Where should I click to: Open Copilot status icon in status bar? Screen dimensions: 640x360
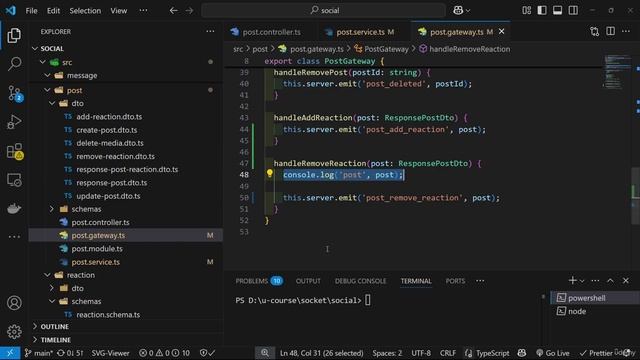click(x=522, y=353)
